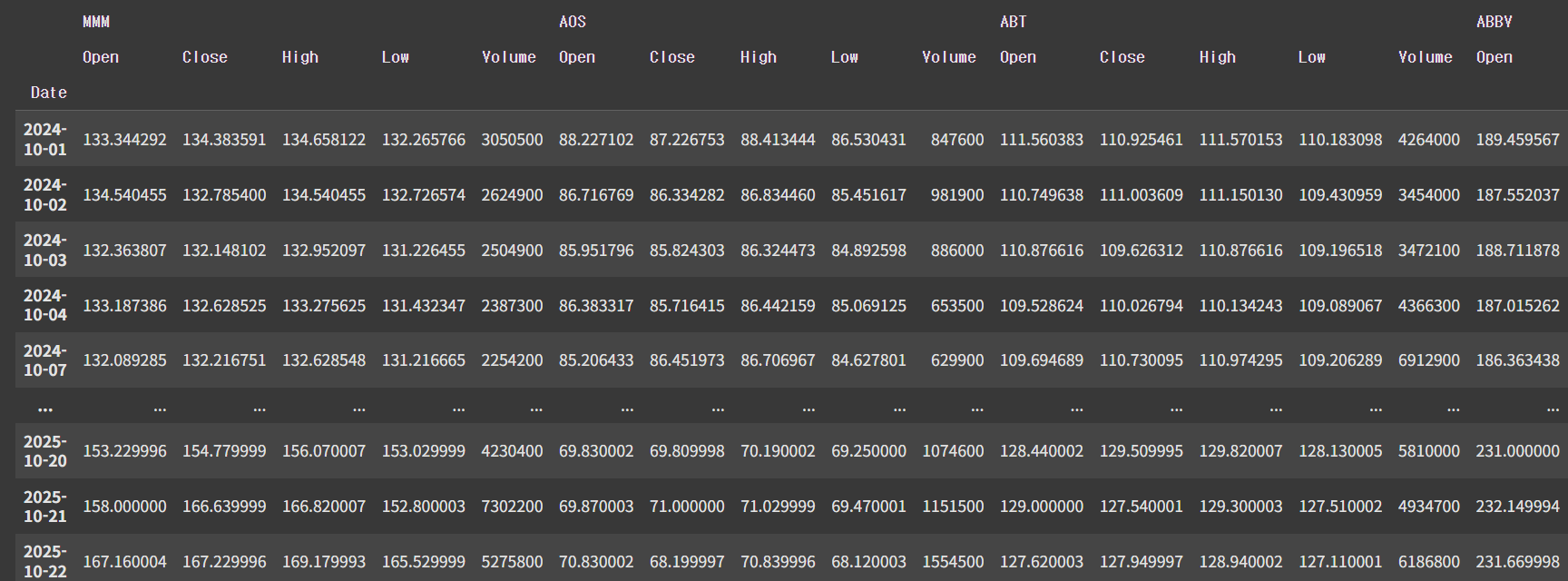Select the 2025-10-21 row label
This screenshot has height=581, width=1568.
[x=45, y=507]
